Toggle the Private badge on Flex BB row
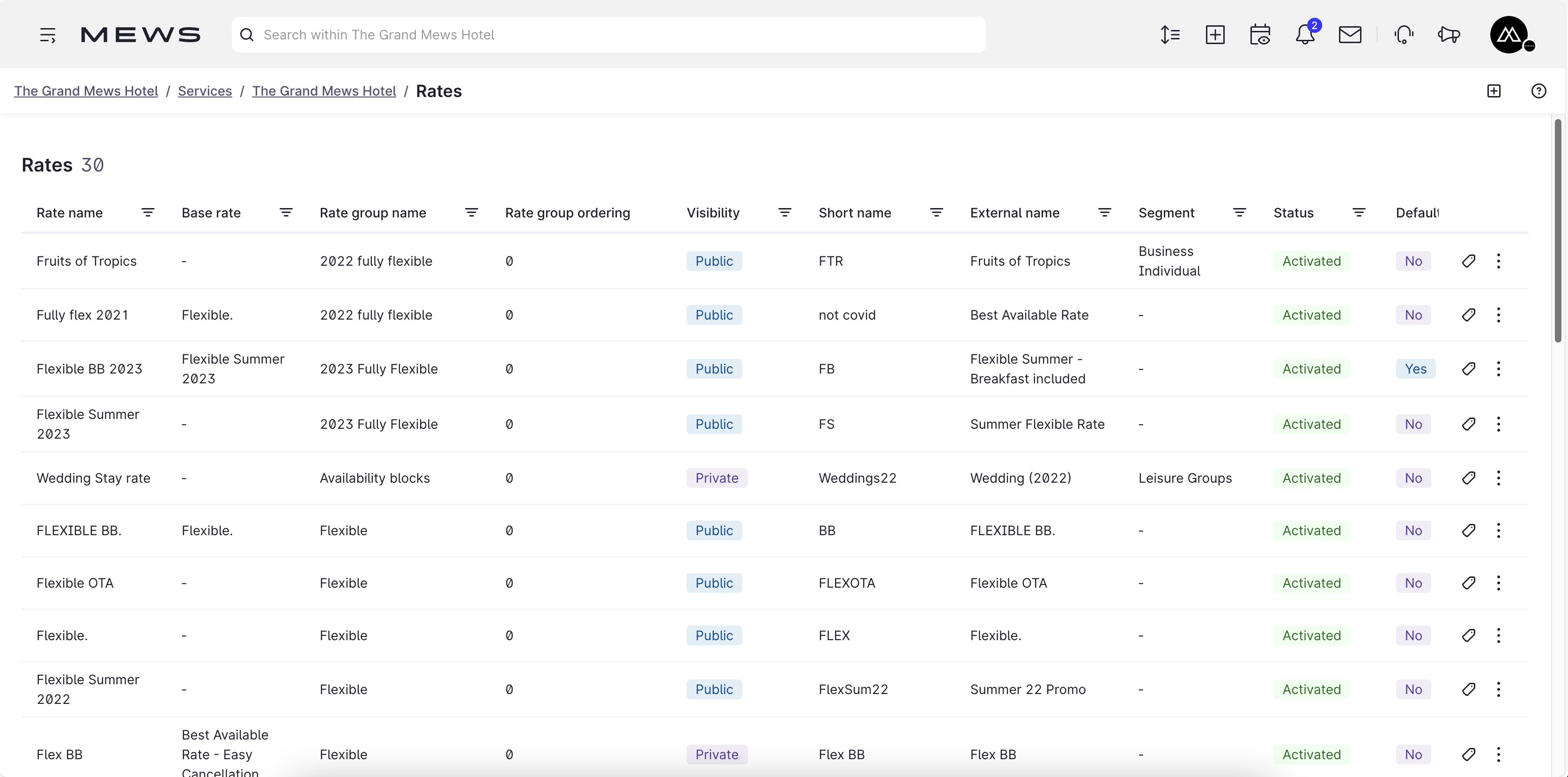 pyautogui.click(x=717, y=754)
